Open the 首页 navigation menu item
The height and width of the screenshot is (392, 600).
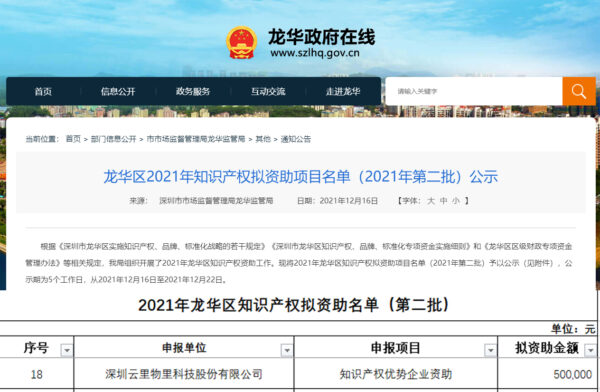[43, 91]
